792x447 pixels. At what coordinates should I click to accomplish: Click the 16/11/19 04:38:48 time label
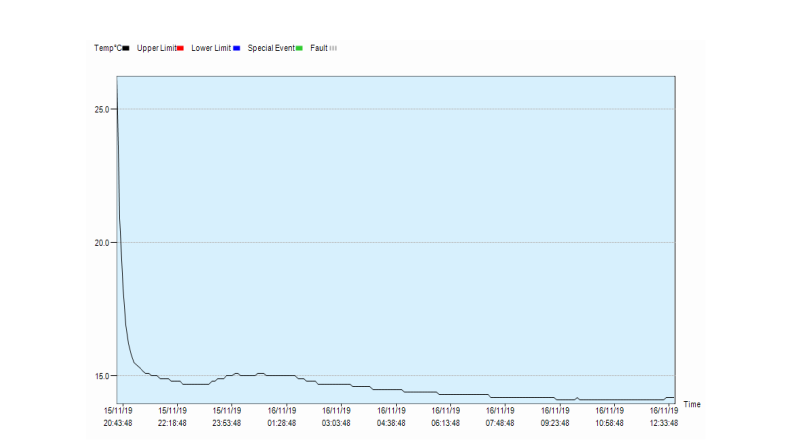click(391, 417)
